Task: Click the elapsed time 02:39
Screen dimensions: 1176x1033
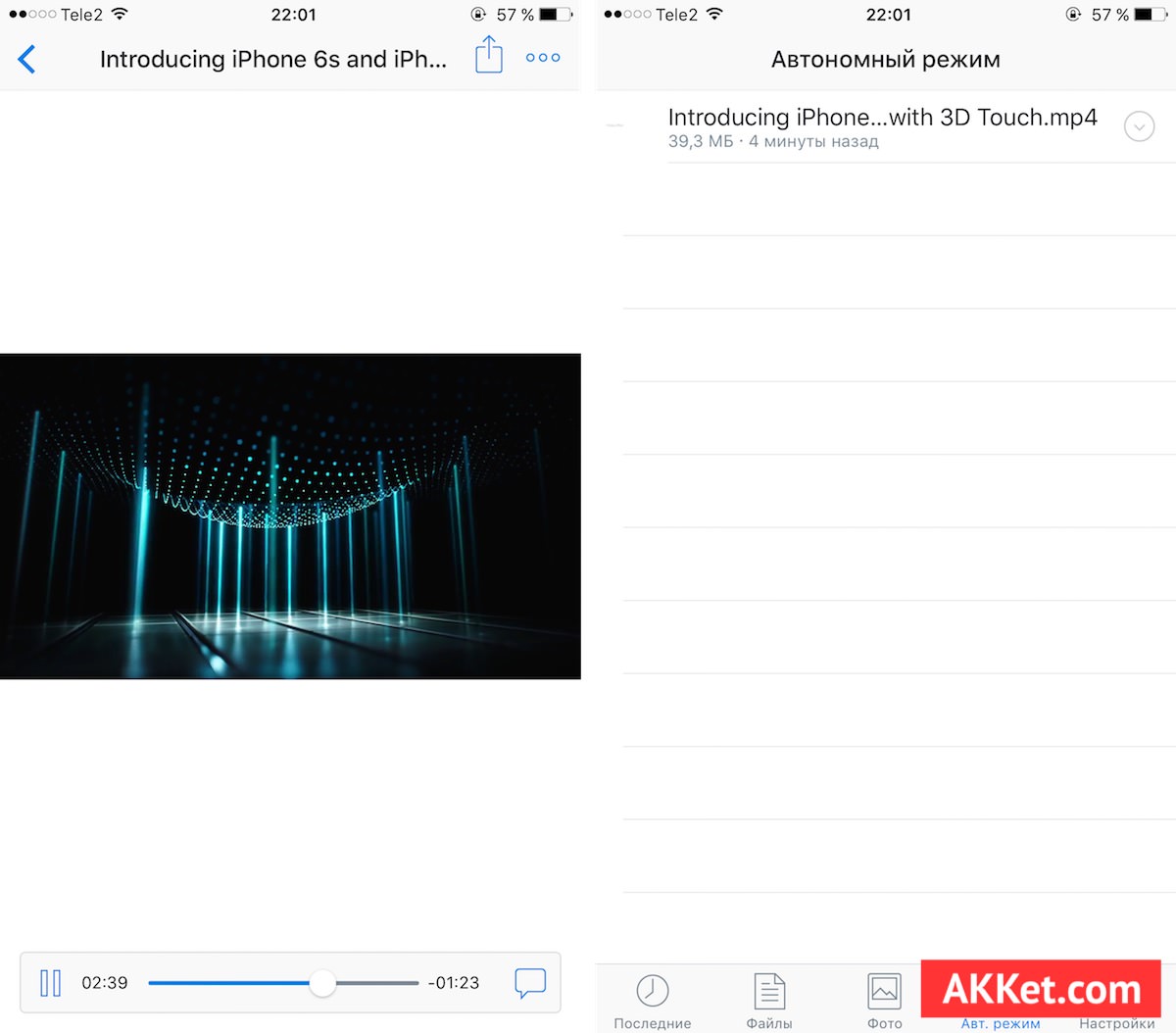Action: 105,983
